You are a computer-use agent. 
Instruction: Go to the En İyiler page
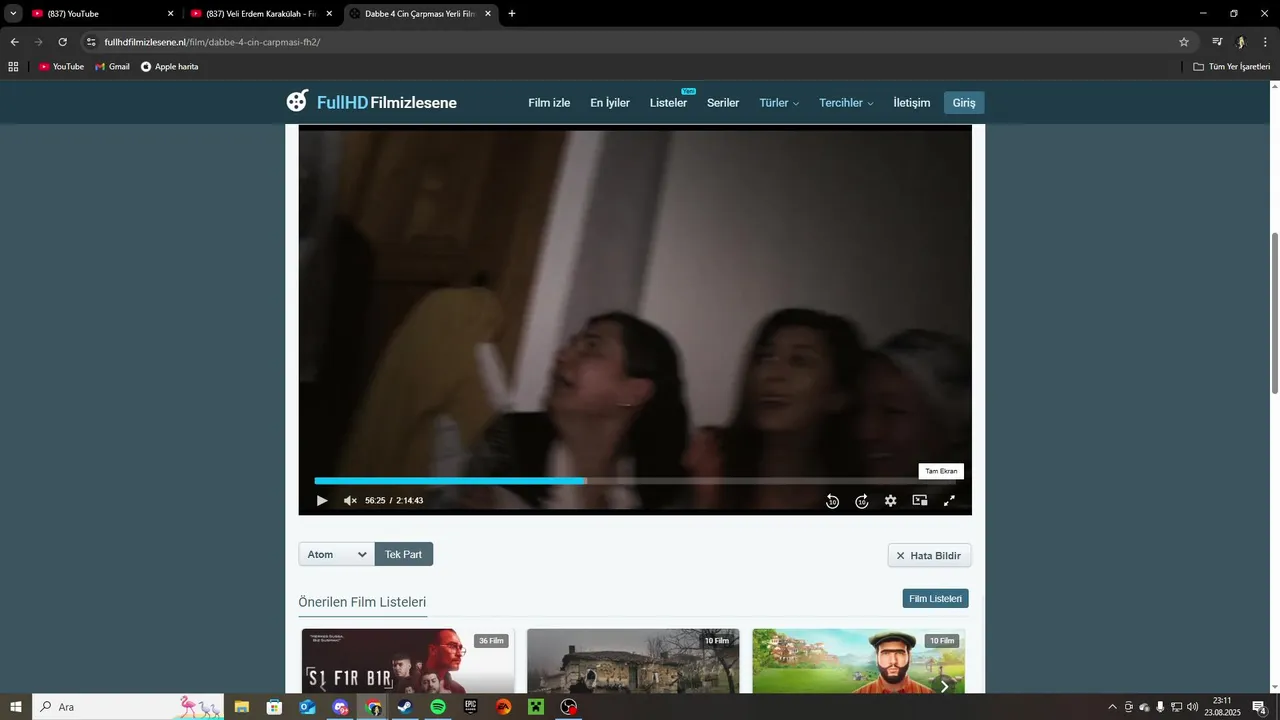click(x=610, y=103)
